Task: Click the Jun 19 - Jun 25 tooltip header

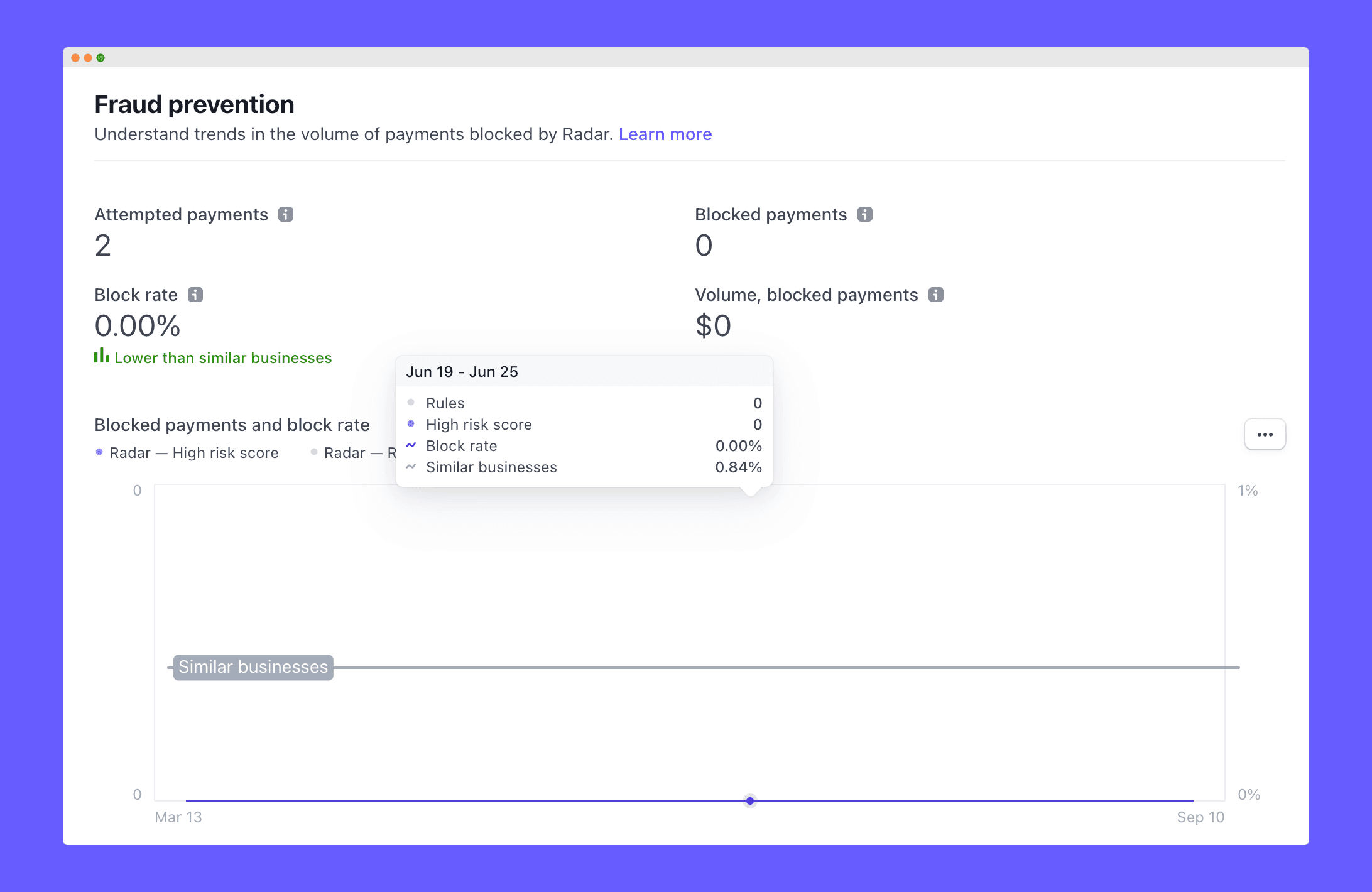Action: (x=462, y=371)
